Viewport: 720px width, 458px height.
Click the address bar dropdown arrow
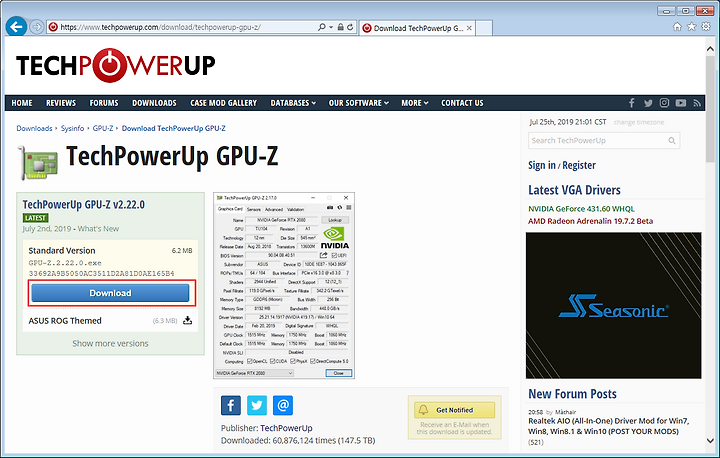(331, 27)
